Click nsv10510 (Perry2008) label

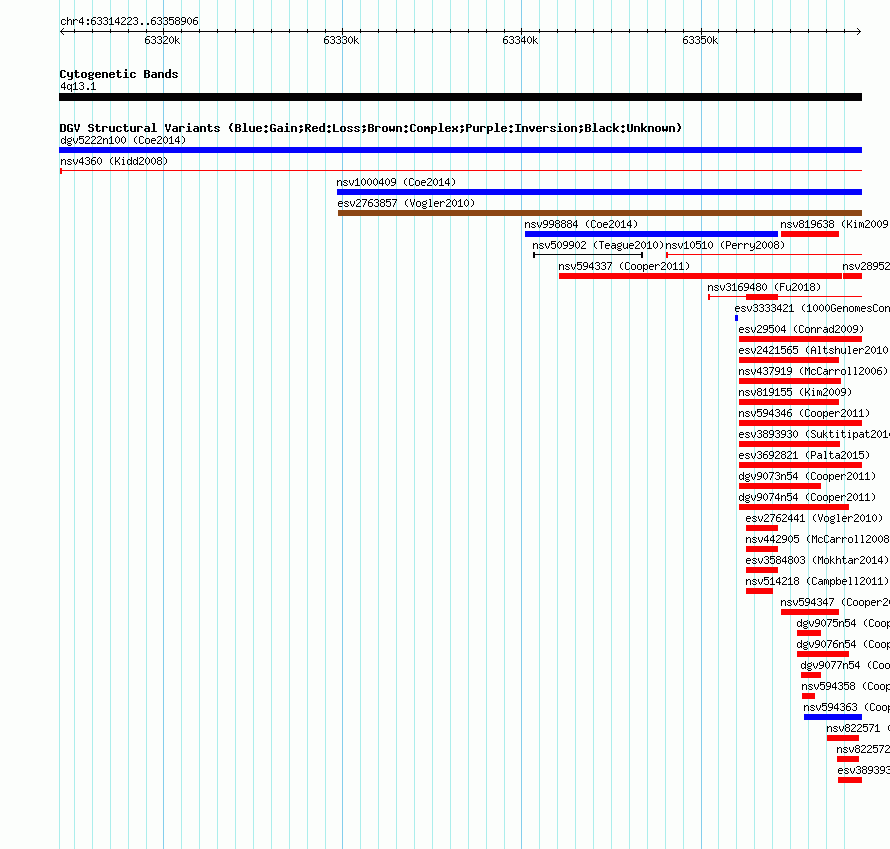coord(725,245)
